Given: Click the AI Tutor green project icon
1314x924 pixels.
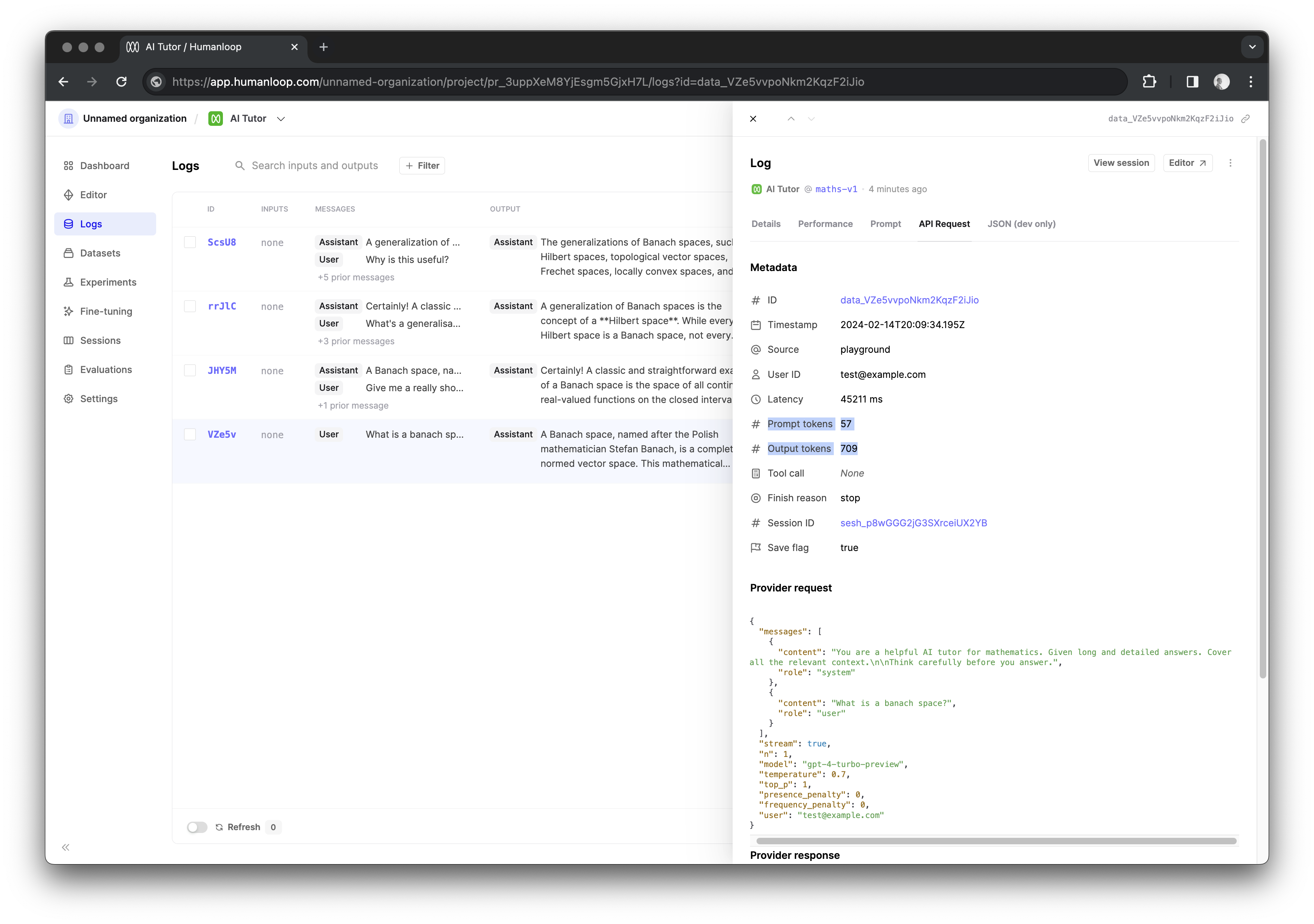Looking at the screenshot, I should click(x=216, y=119).
